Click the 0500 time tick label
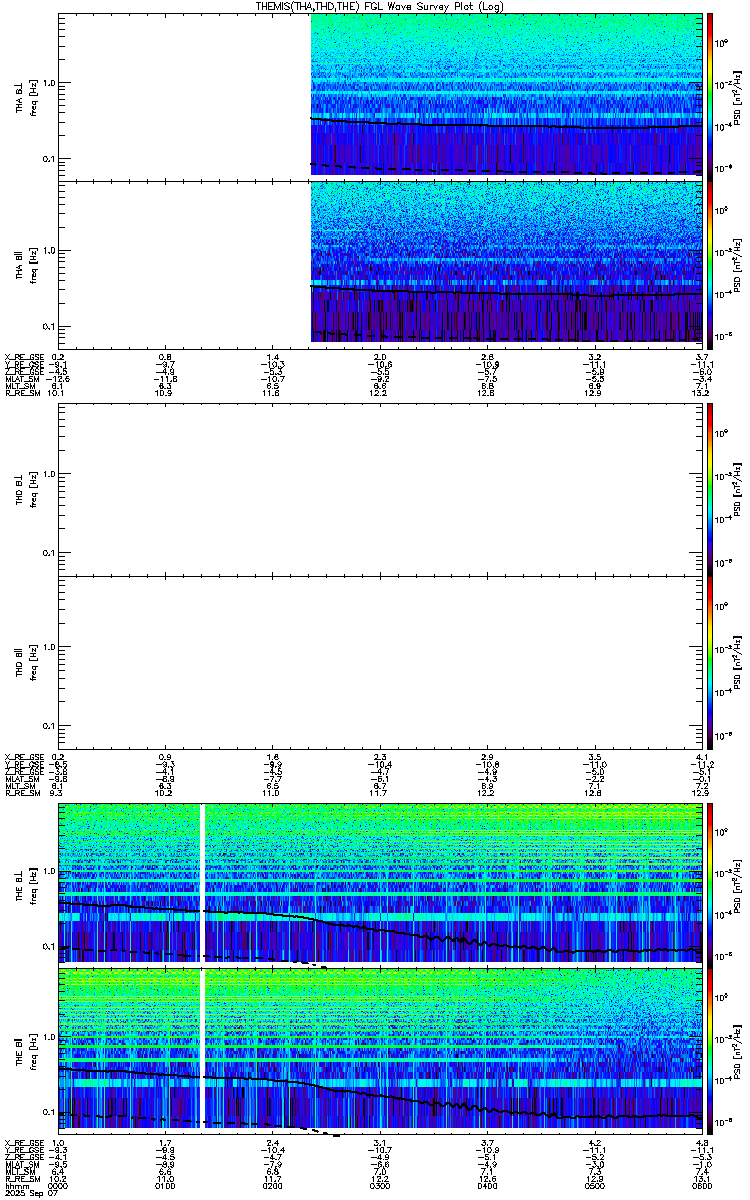 [593, 1186]
